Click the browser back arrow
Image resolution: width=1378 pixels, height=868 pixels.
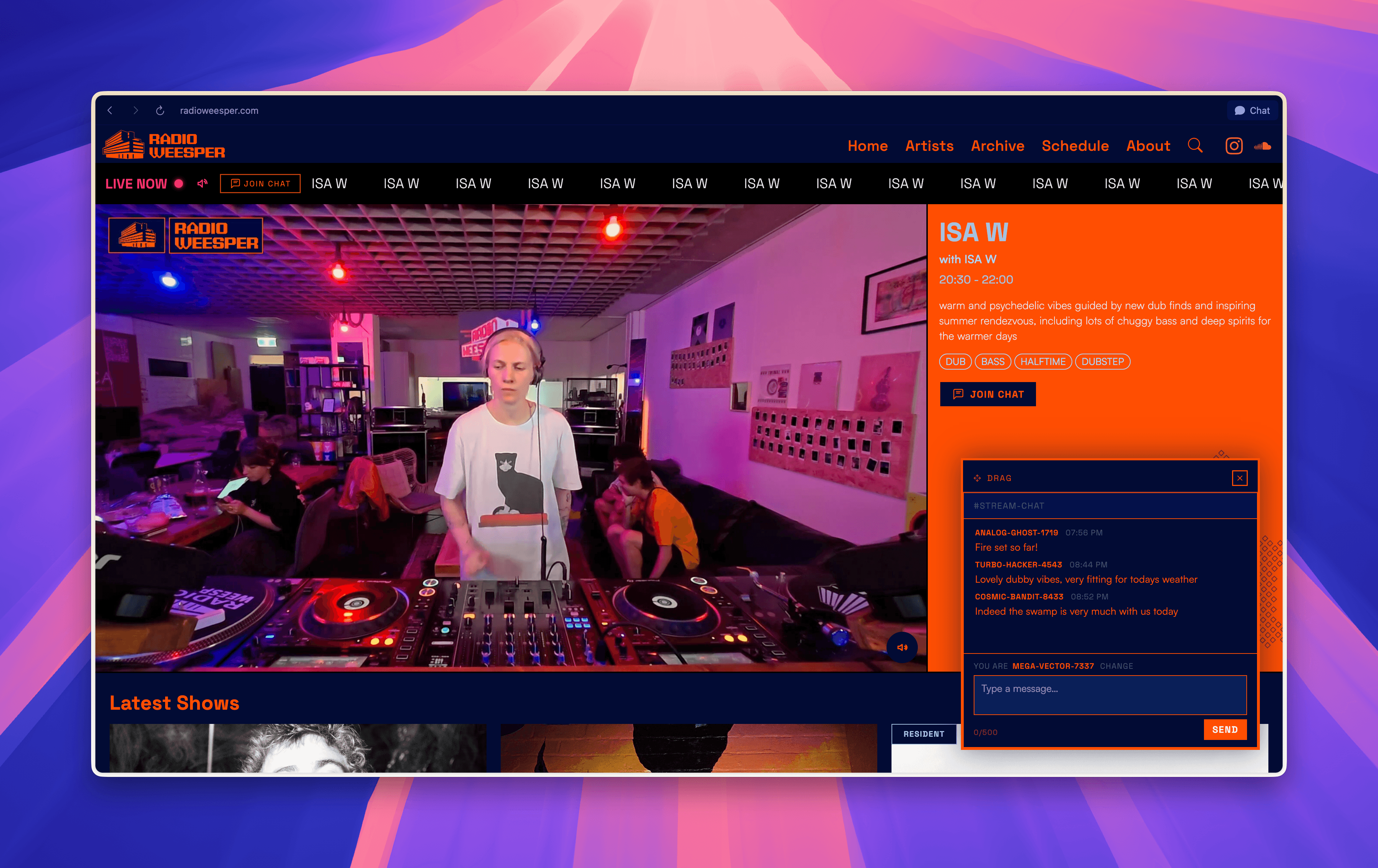[x=110, y=110]
